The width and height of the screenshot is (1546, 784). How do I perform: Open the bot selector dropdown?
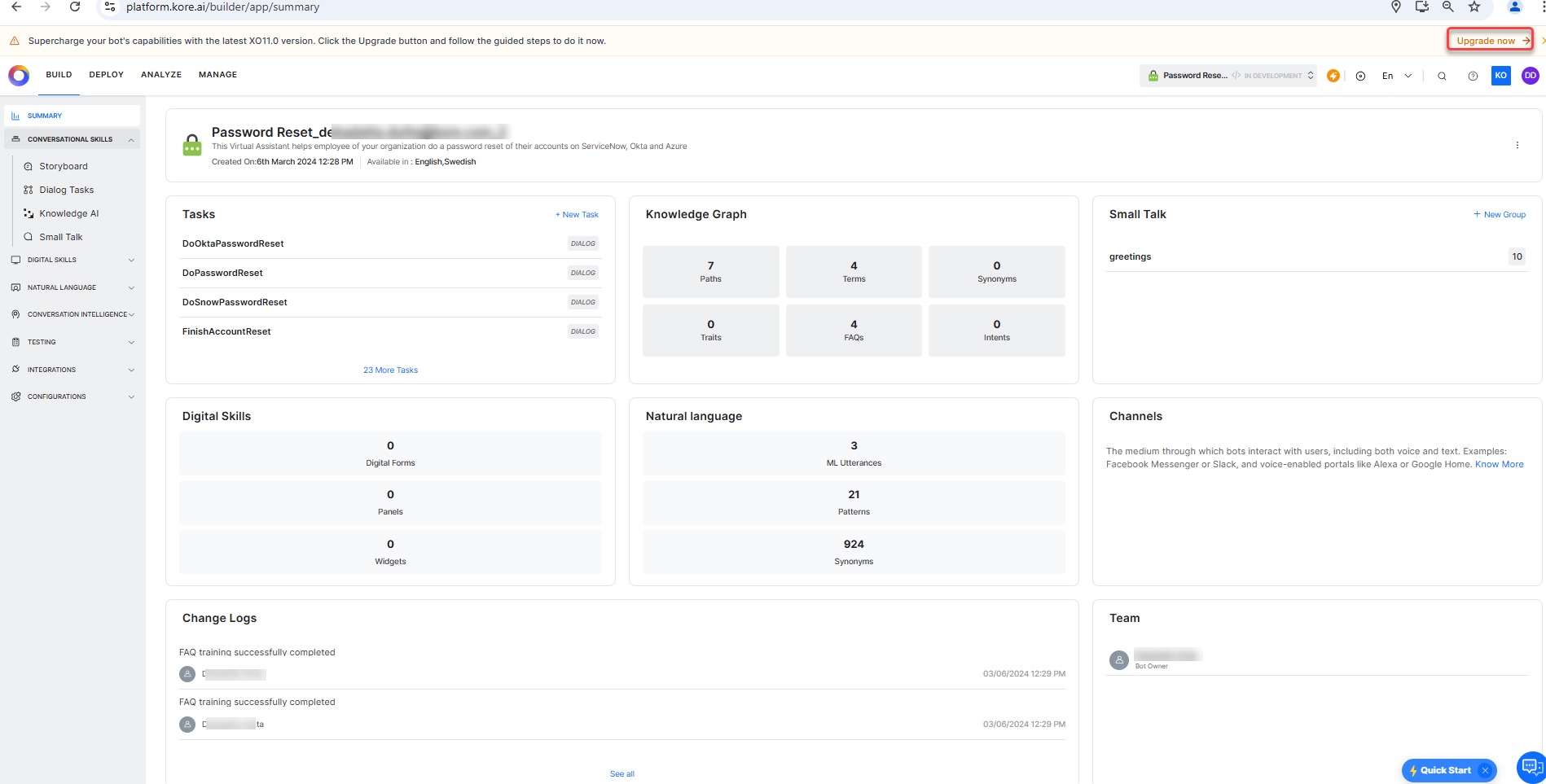1228,76
